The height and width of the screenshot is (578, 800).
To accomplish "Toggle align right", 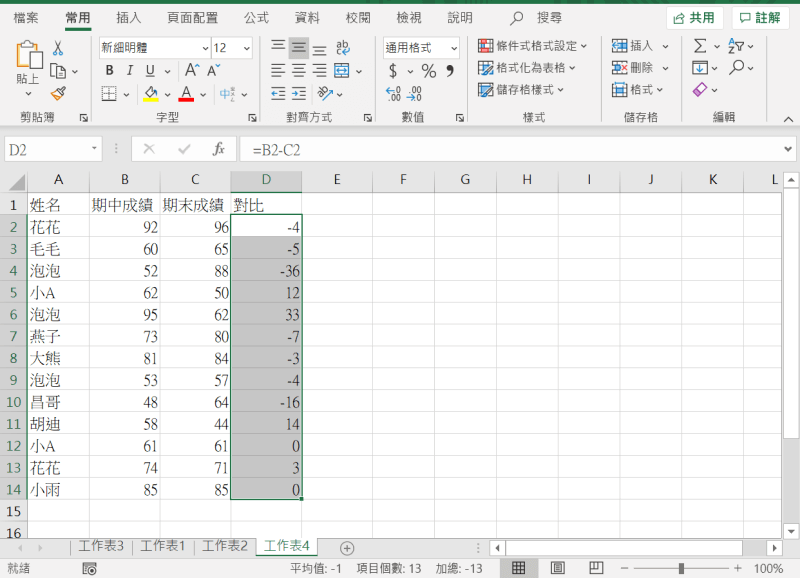I will coord(319,70).
